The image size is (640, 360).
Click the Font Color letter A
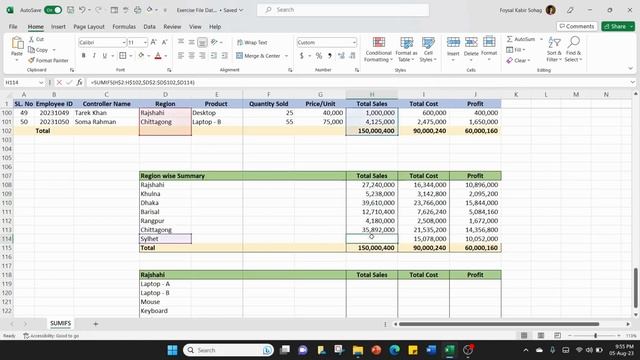click(158, 56)
